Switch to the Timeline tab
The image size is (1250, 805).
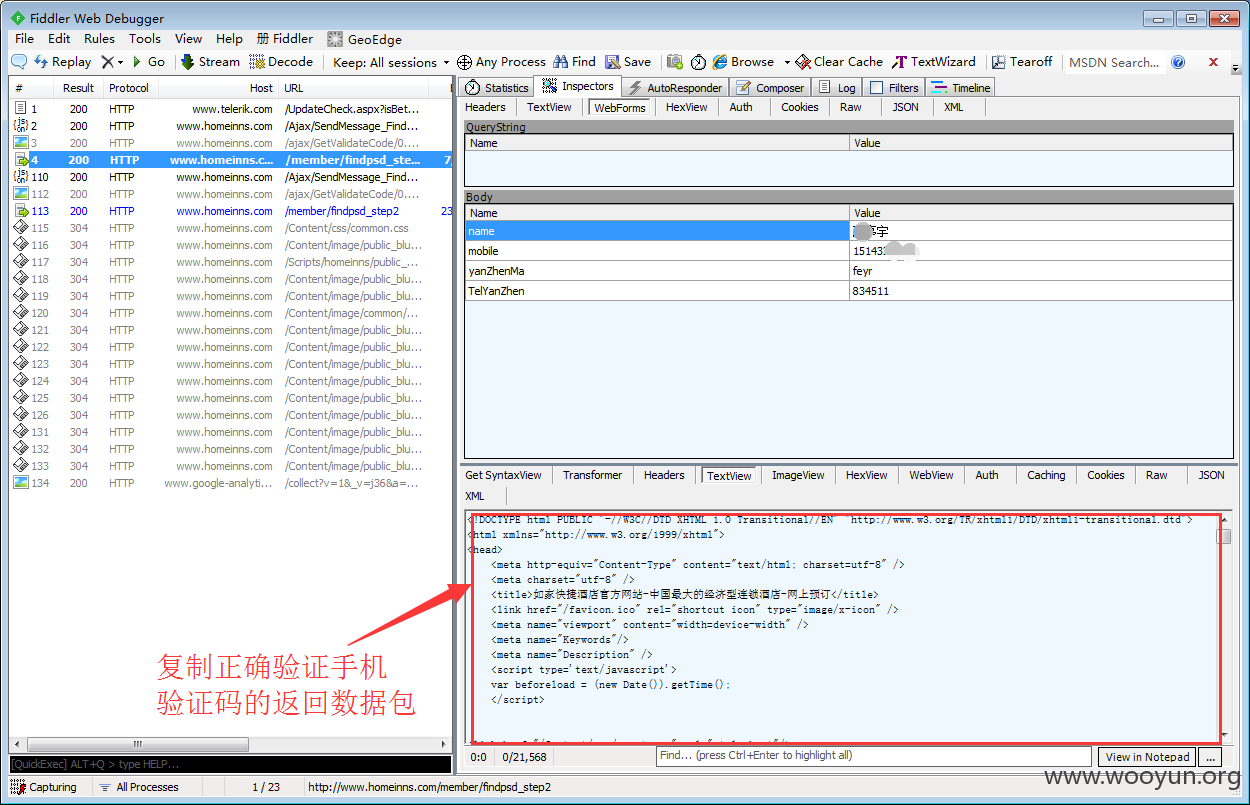[x=960, y=88]
